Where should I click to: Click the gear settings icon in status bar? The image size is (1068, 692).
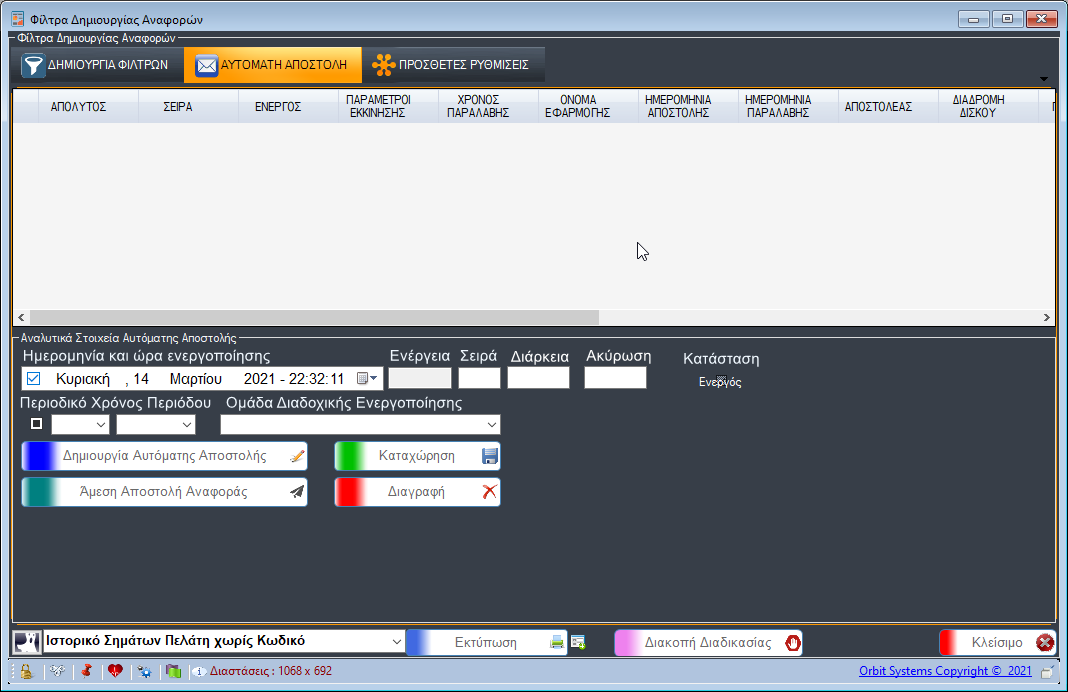[x=145, y=671]
